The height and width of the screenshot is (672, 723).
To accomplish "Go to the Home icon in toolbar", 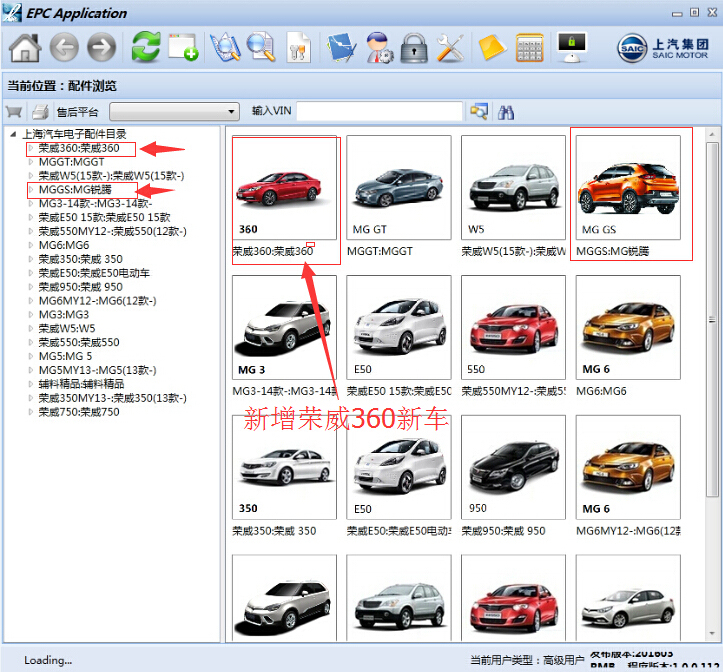I will coord(25,47).
